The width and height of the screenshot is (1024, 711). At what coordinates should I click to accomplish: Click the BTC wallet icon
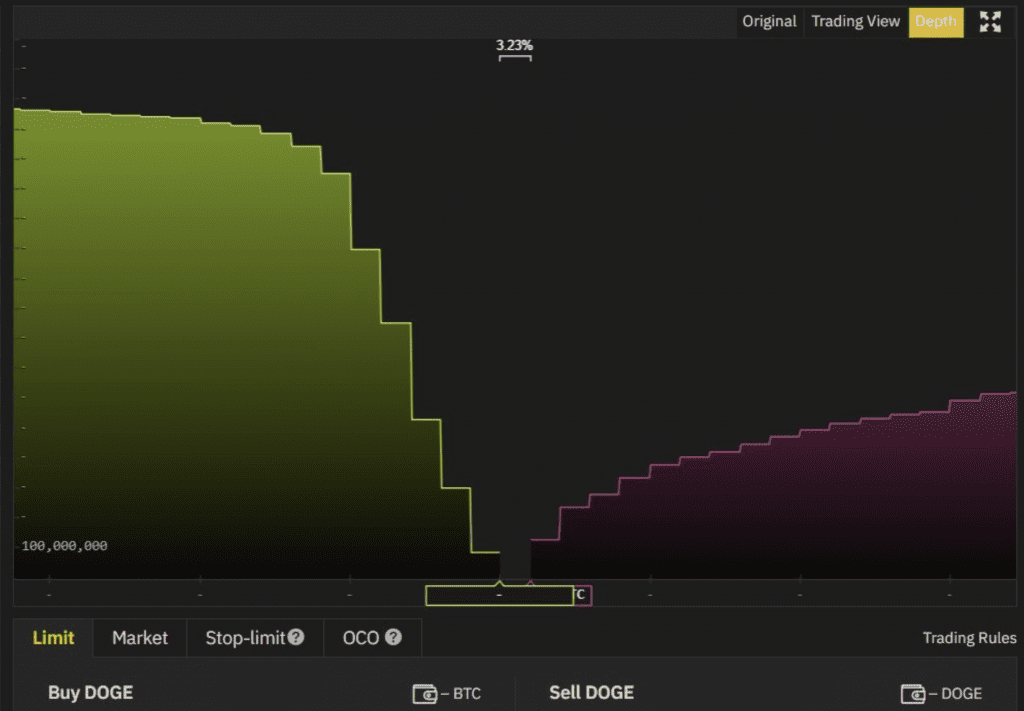point(424,693)
